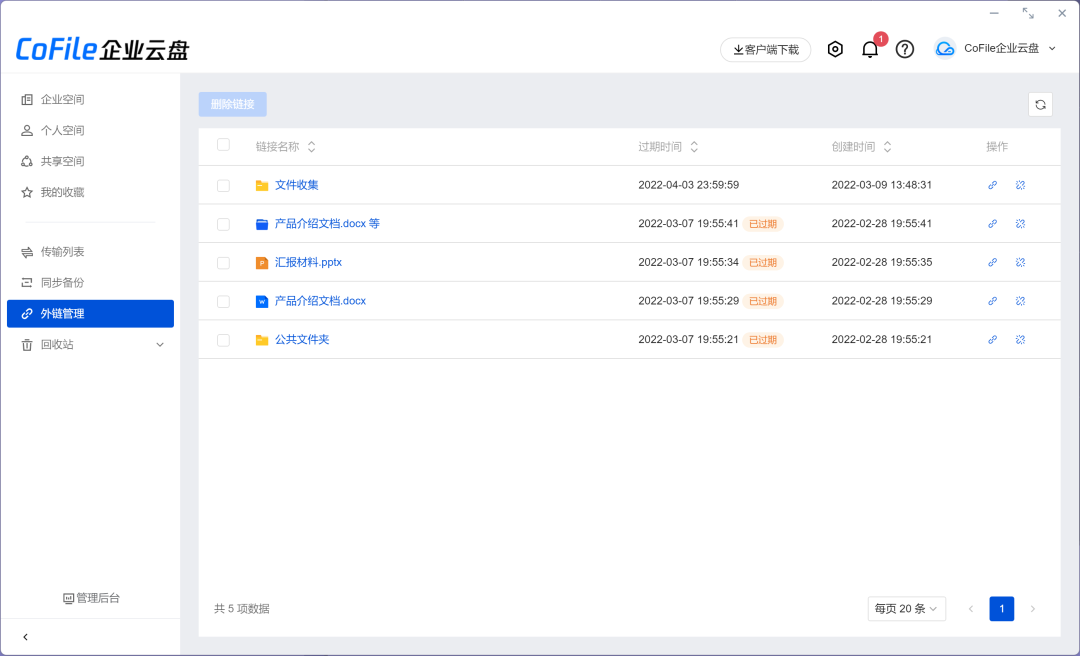Click the multi-file icon of 产品介绍文档.docx 等
The width and height of the screenshot is (1080, 656).
pos(262,224)
